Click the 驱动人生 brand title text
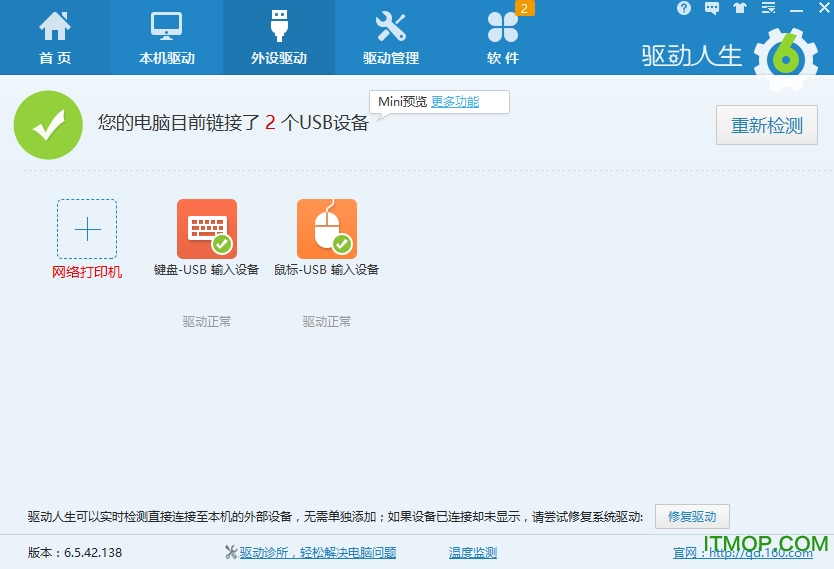Viewport: 834px width, 569px height. (x=691, y=56)
